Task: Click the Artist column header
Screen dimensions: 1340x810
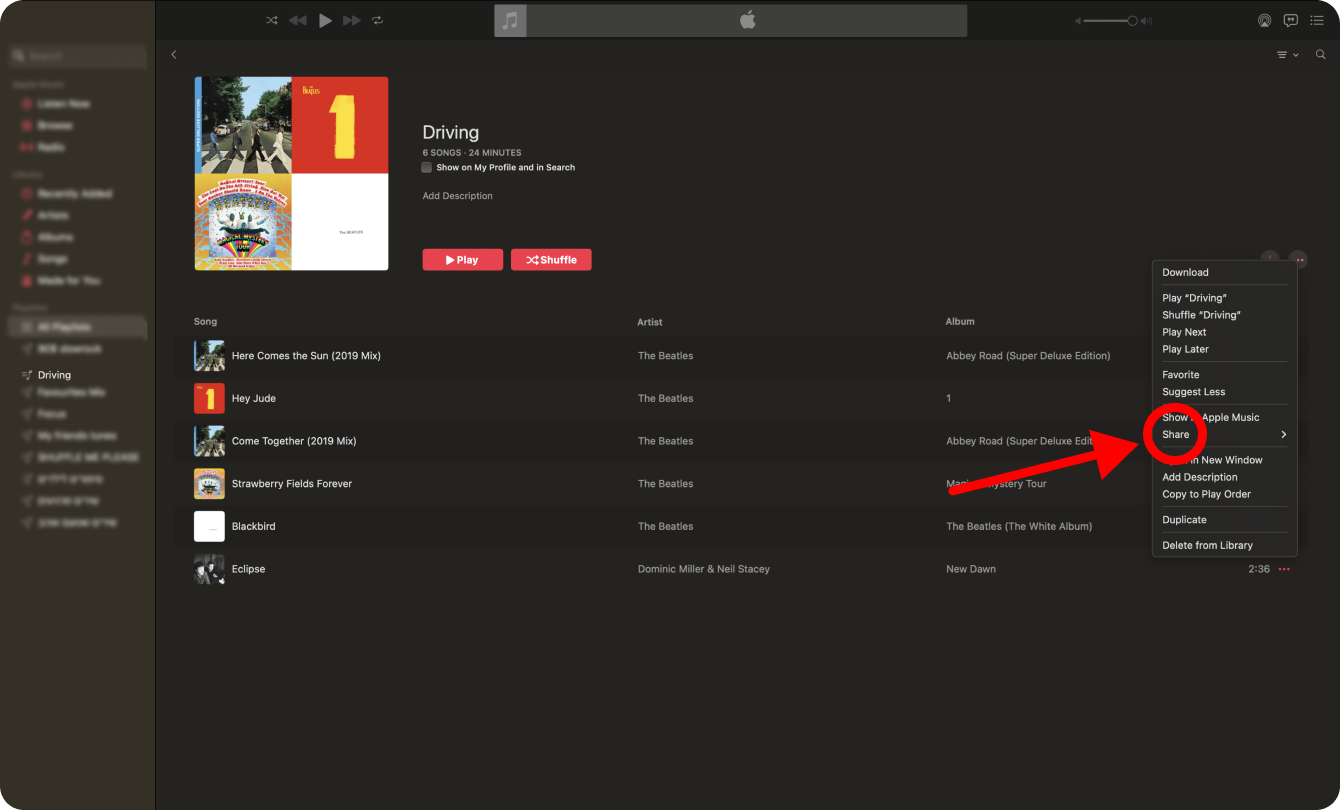Action: tap(650, 322)
